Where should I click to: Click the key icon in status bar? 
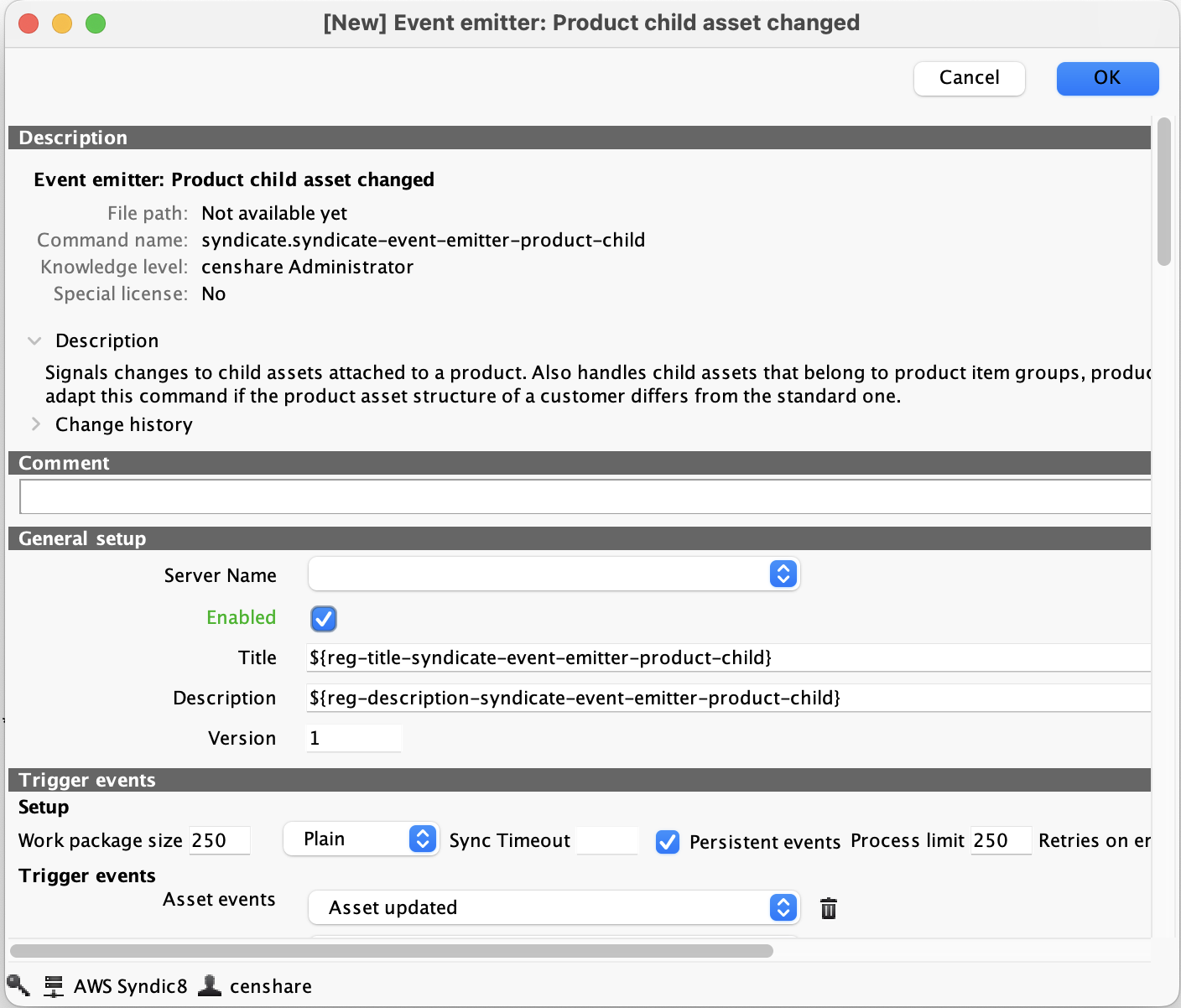pos(18,985)
